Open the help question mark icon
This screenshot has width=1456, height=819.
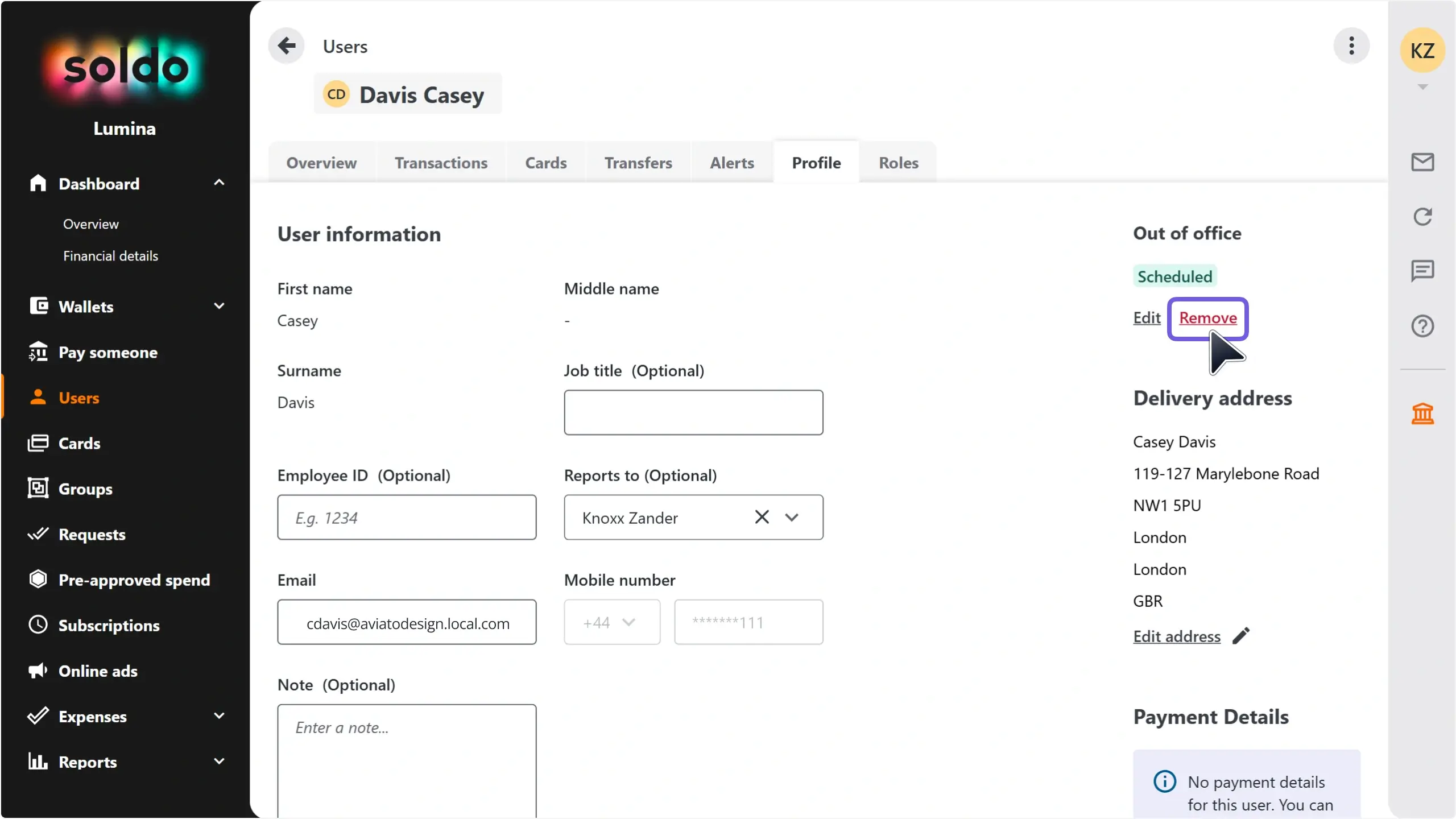tap(1422, 326)
